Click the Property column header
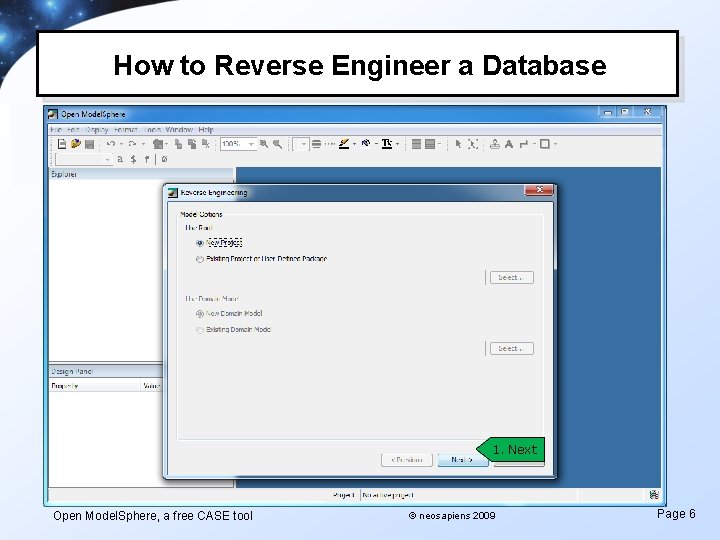Screen dimensions: 720x540 [x=95, y=386]
